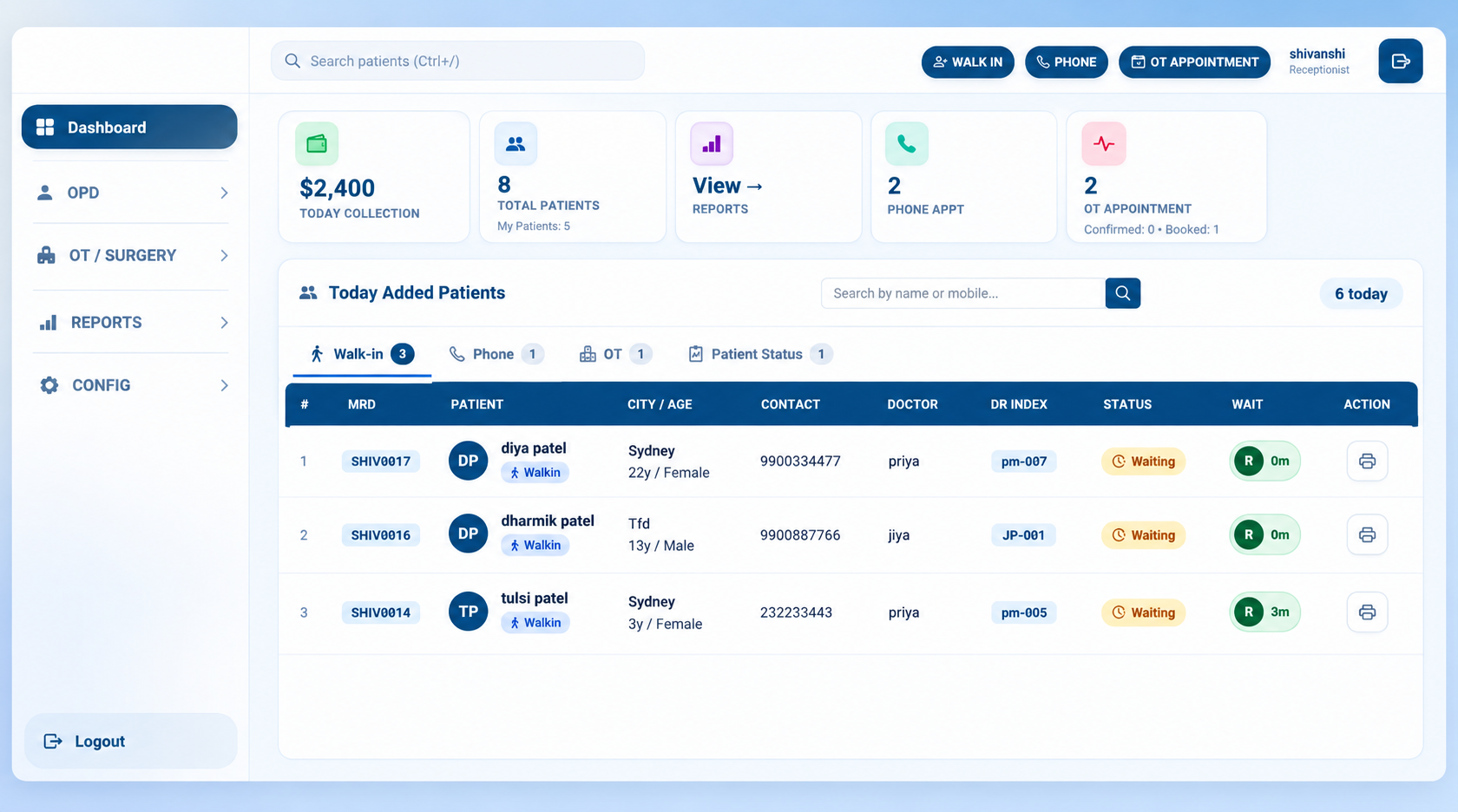Open the OT tab
The image size is (1458, 812).
615,354
